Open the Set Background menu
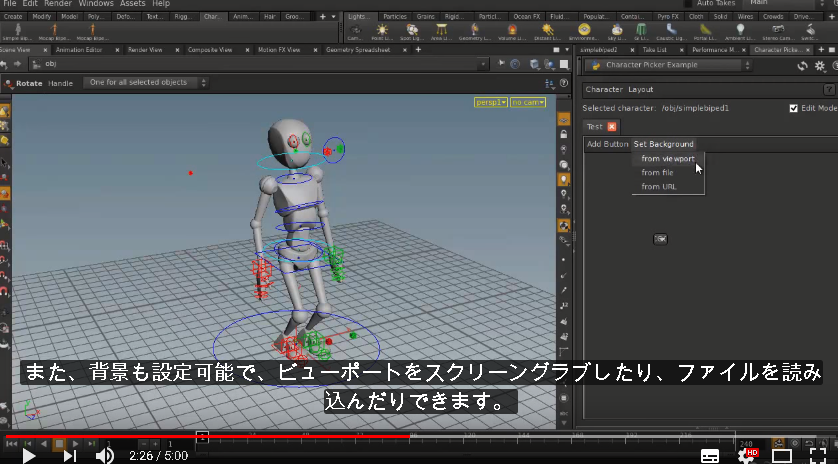Viewport: 838px width, 464px height. coord(663,144)
